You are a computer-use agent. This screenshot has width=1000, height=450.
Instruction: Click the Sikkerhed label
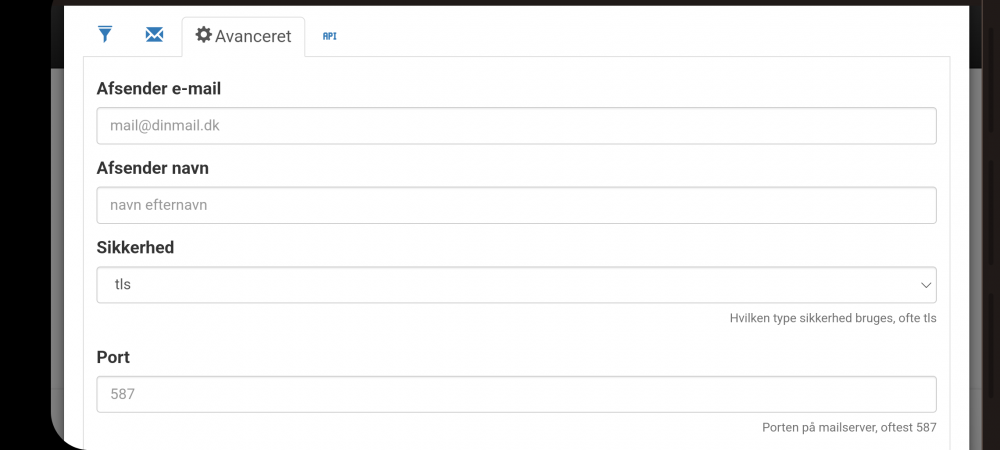coord(135,247)
